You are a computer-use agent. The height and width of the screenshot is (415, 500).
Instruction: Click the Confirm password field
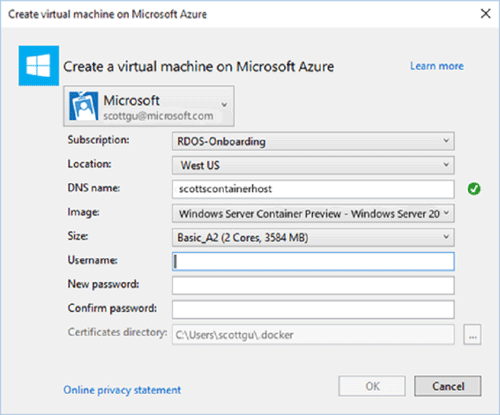click(x=313, y=309)
